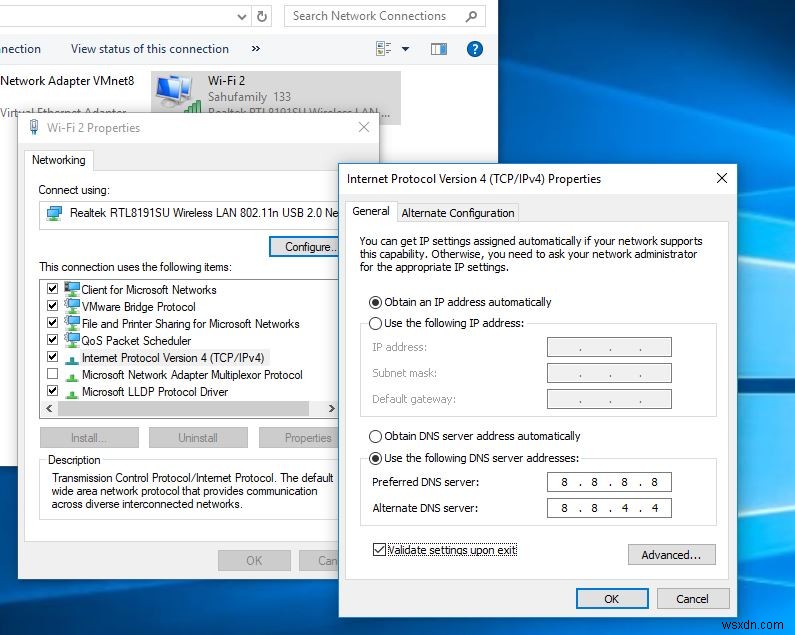Click the Uninstall button in Wi-Fi 2 Properties
795x635 pixels.
tap(198, 438)
